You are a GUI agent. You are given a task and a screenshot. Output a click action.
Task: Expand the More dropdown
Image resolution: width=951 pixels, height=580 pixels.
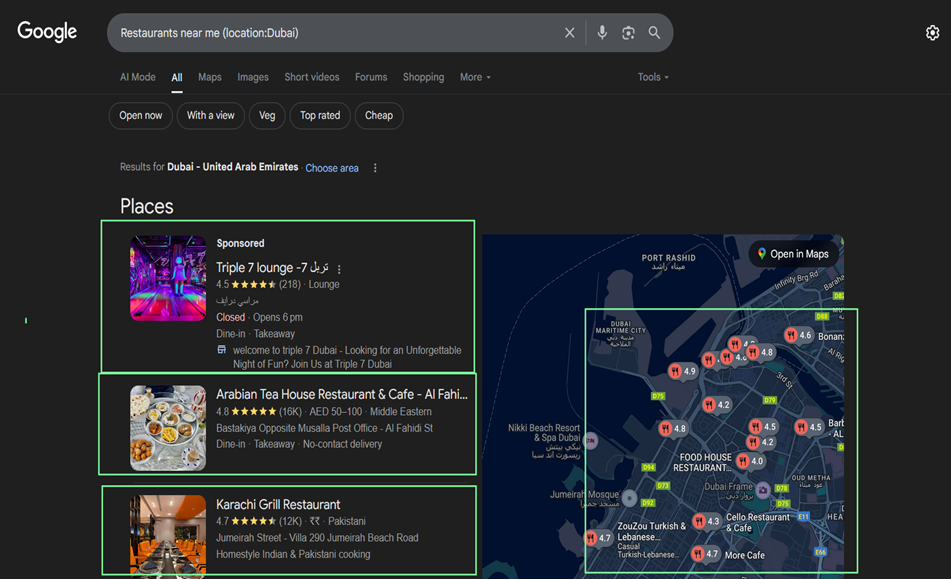(x=475, y=77)
